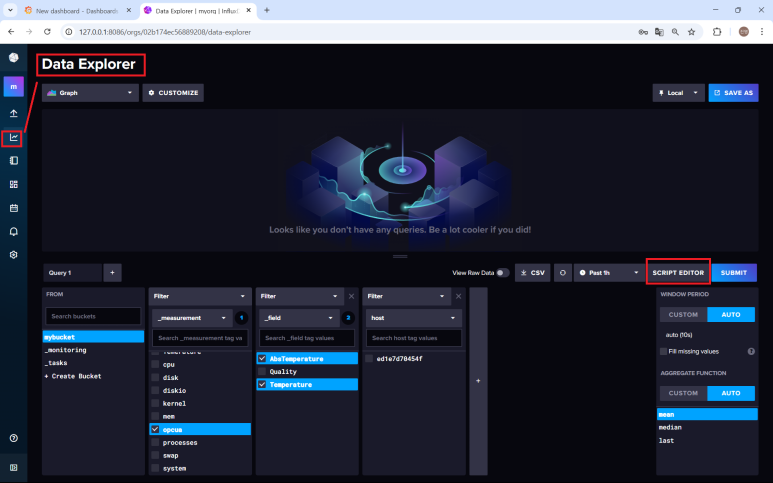The height and width of the screenshot is (483, 773).
Task: Uncheck the opcua measurement
Action: (x=155, y=429)
